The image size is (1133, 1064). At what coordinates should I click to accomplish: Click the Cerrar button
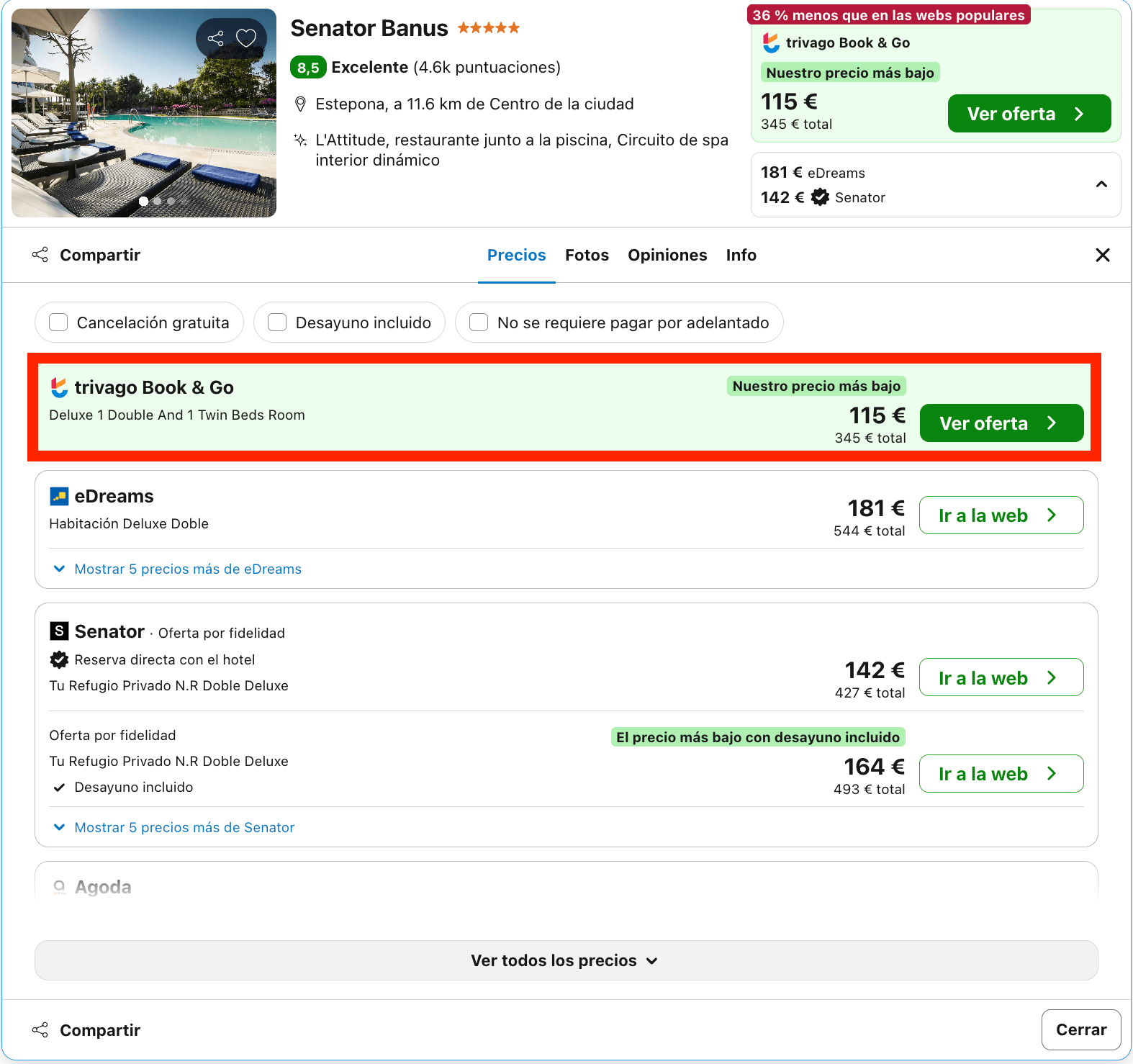tap(1081, 1030)
